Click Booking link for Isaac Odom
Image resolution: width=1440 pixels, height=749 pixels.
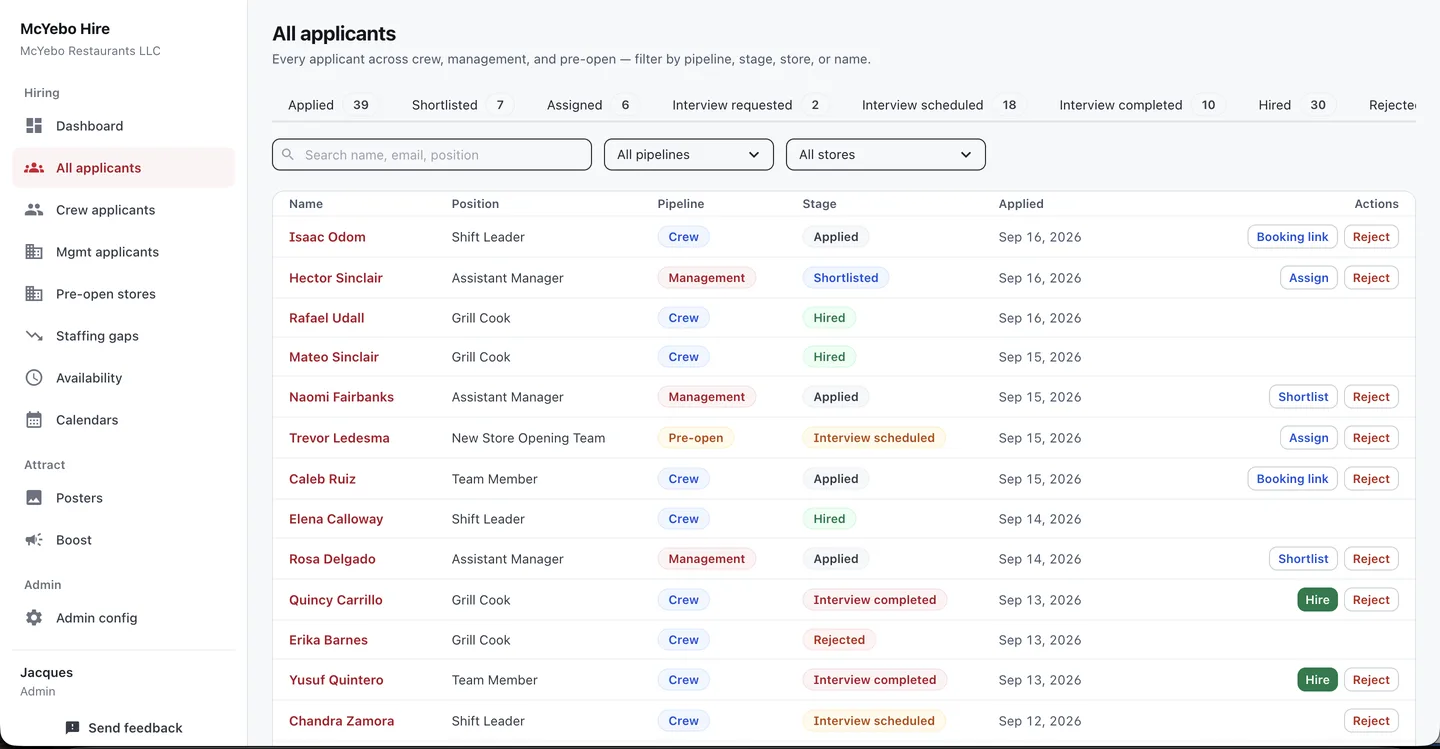click(1292, 237)
